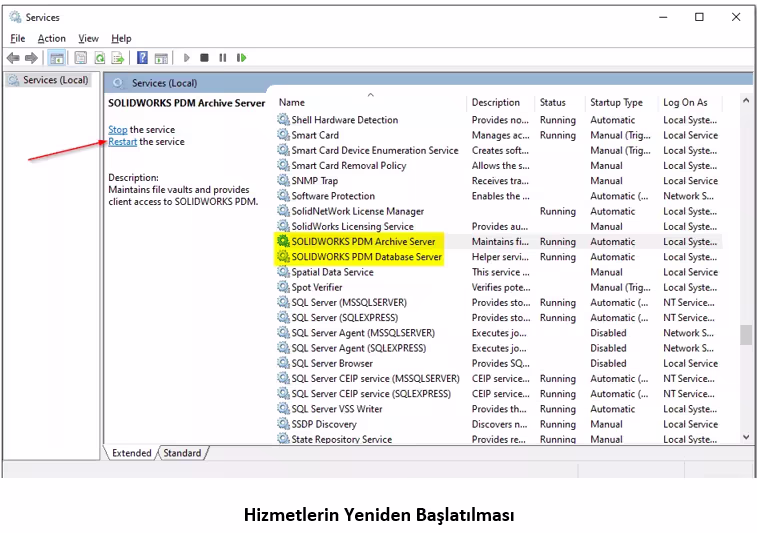The width and height of the screenshot is (757, 533).
Task: Select the SQL Server (SQLEXPRESS) service
Action: [499, 317]
